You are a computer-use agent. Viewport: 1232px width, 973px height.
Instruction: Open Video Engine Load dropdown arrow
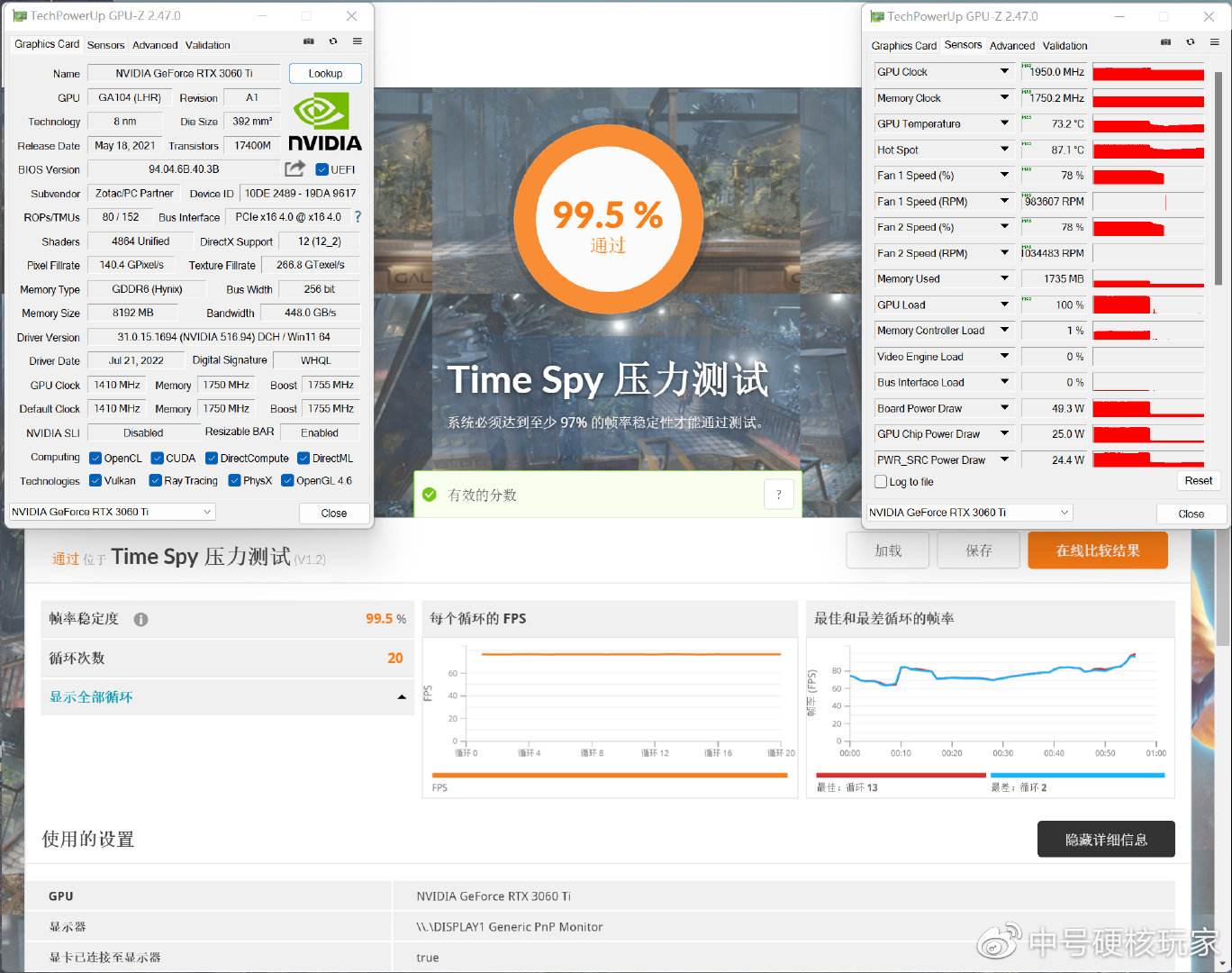click(x=1004, y=356)
